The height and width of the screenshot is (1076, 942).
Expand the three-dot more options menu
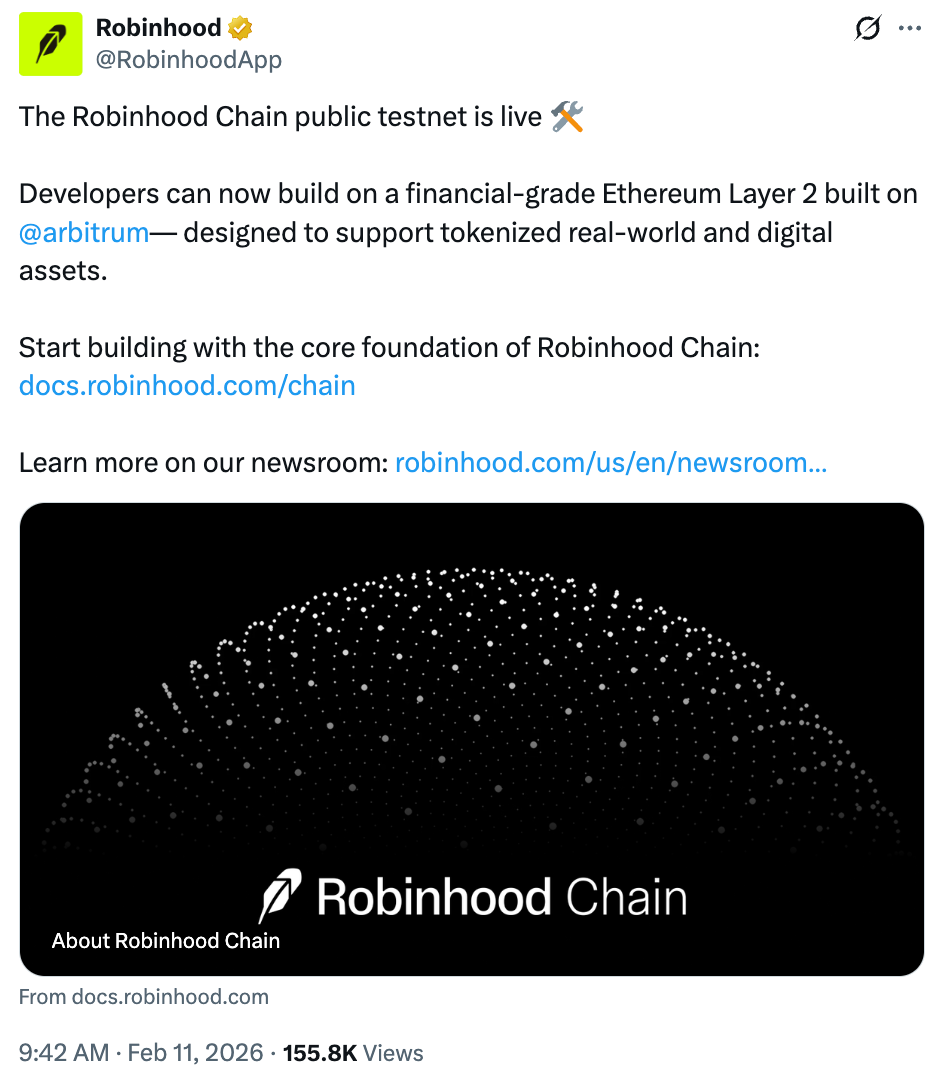(x=910, y=29)
